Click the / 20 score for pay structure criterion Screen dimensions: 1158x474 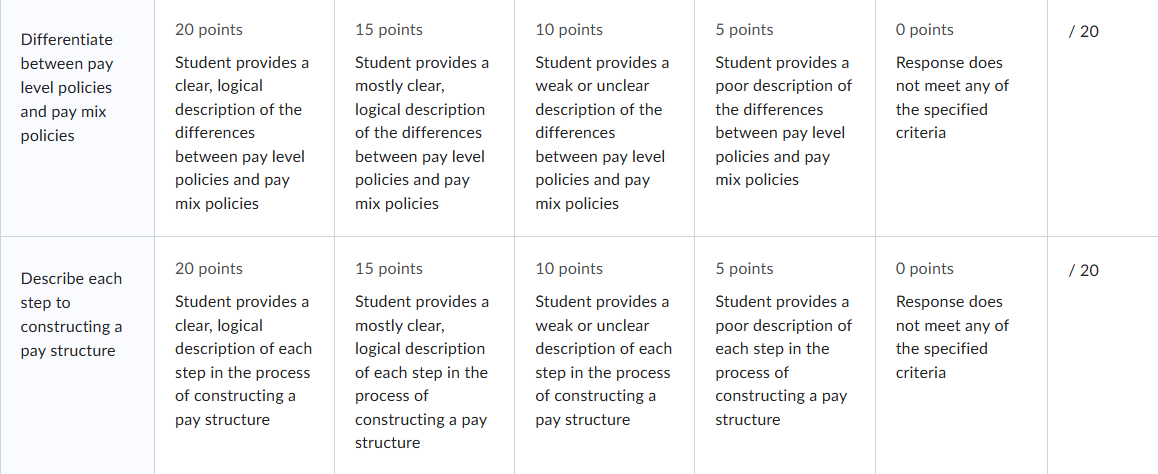[x=1083, y=271]
